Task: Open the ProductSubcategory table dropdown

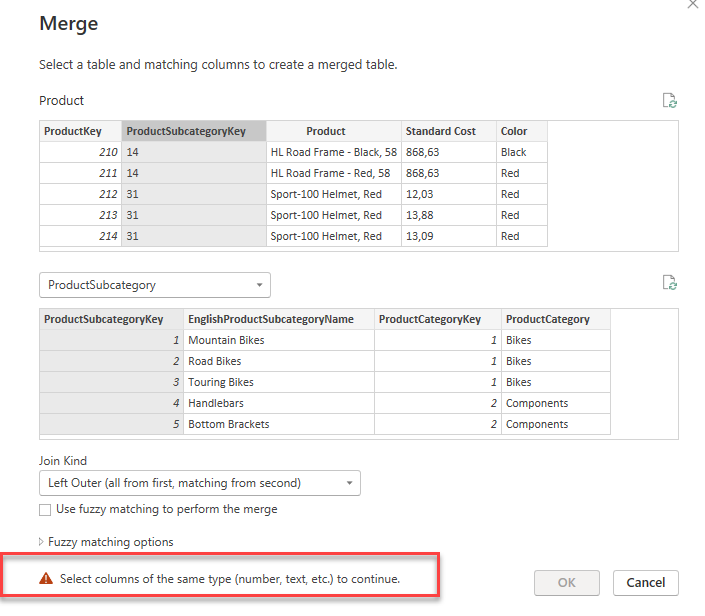Action: pos(154,285)
